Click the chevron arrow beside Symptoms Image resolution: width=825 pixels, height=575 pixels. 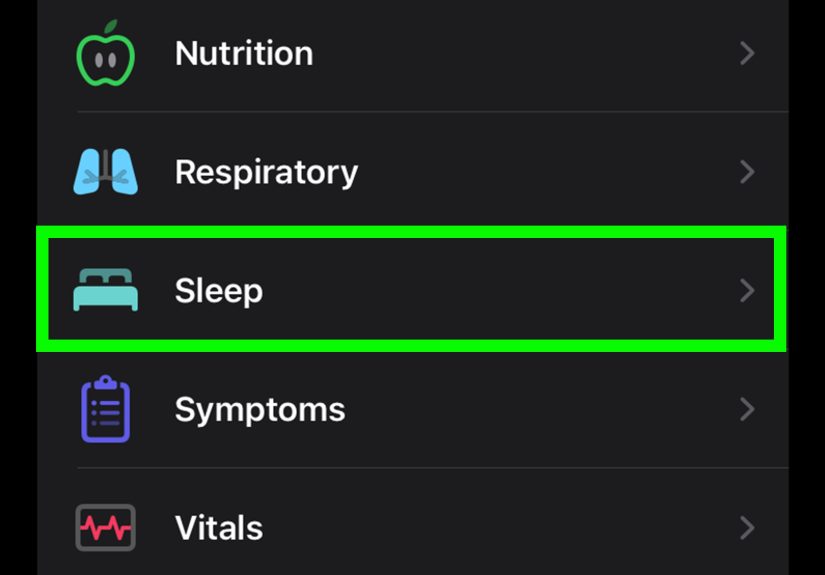[x=747, y=409]
